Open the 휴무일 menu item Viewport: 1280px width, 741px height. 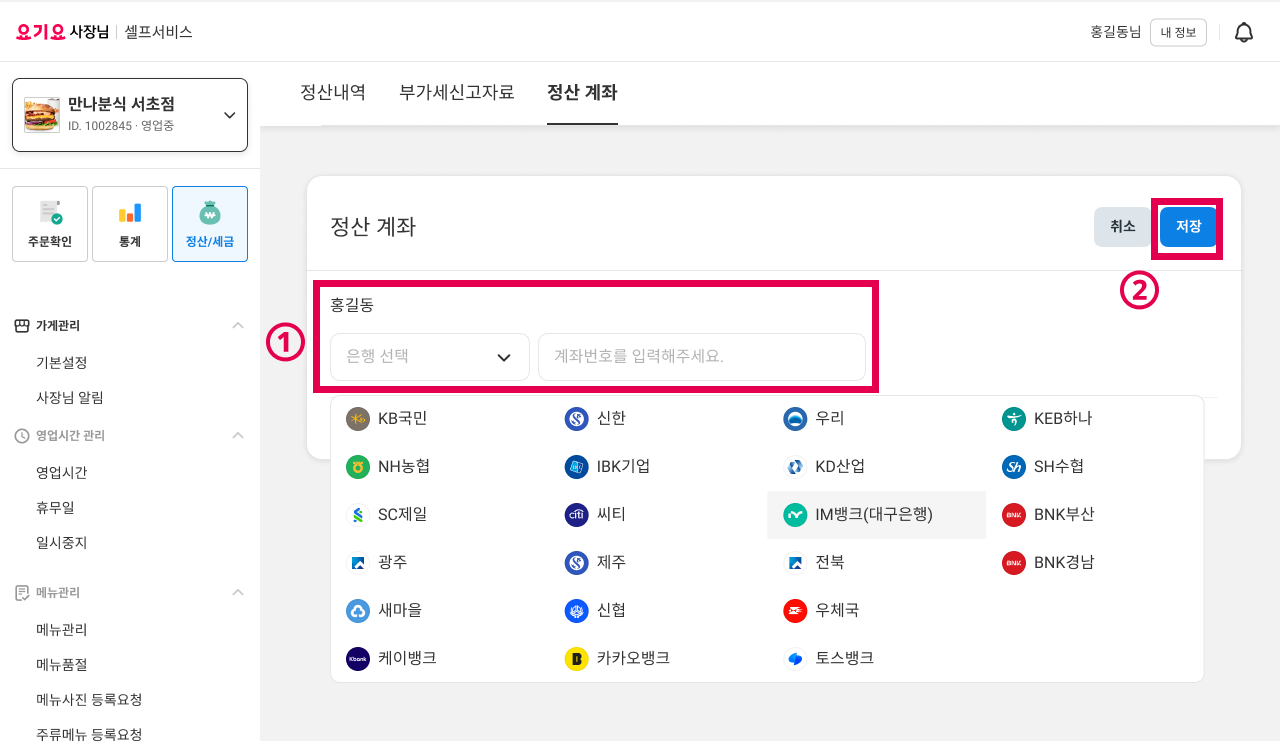(x=55, y=508)
